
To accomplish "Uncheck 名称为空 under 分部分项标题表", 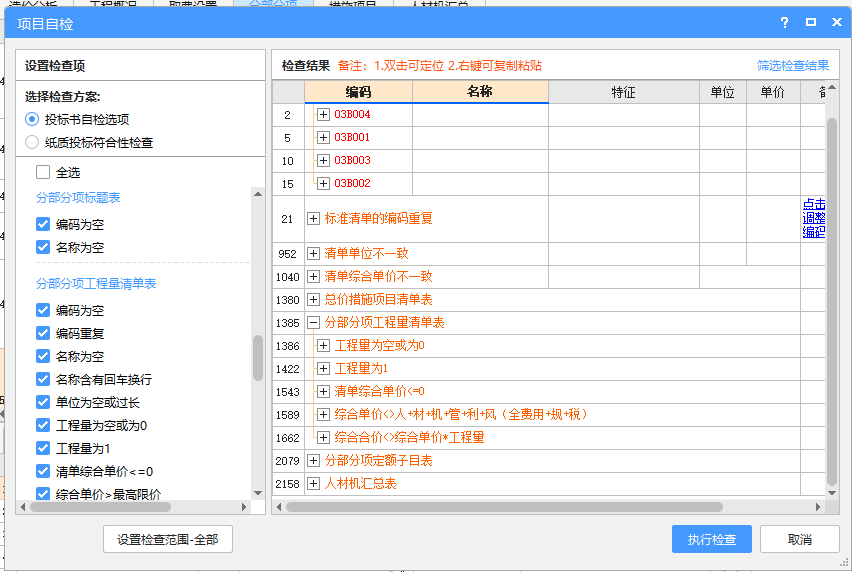I will point(43,247).
